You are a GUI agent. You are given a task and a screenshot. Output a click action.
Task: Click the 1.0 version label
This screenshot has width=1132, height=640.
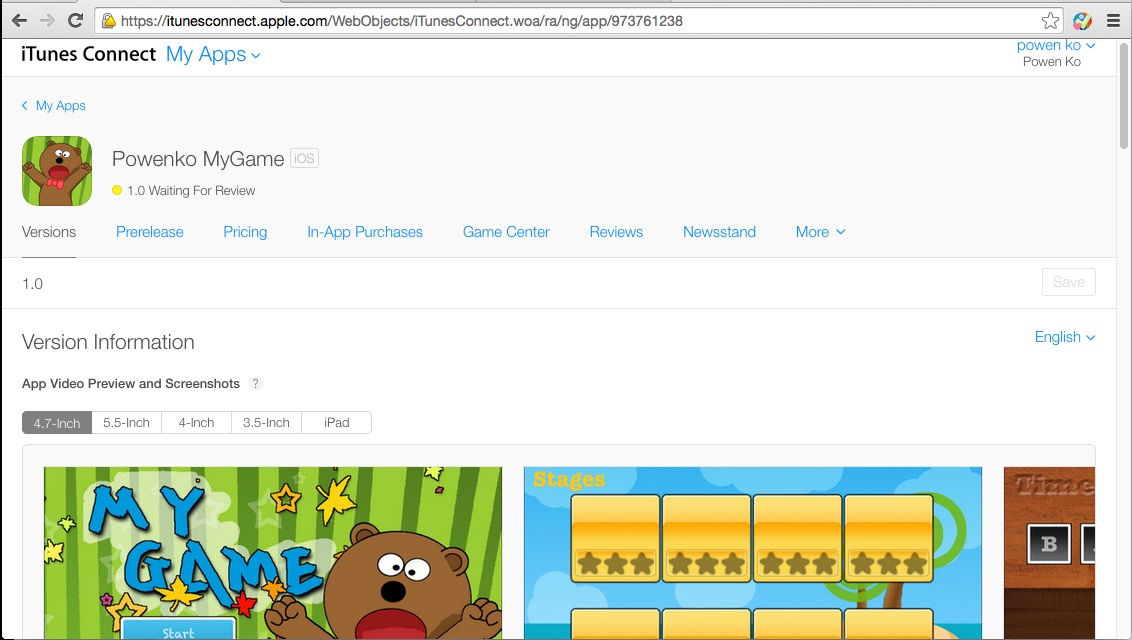click(x=32, y=284)
